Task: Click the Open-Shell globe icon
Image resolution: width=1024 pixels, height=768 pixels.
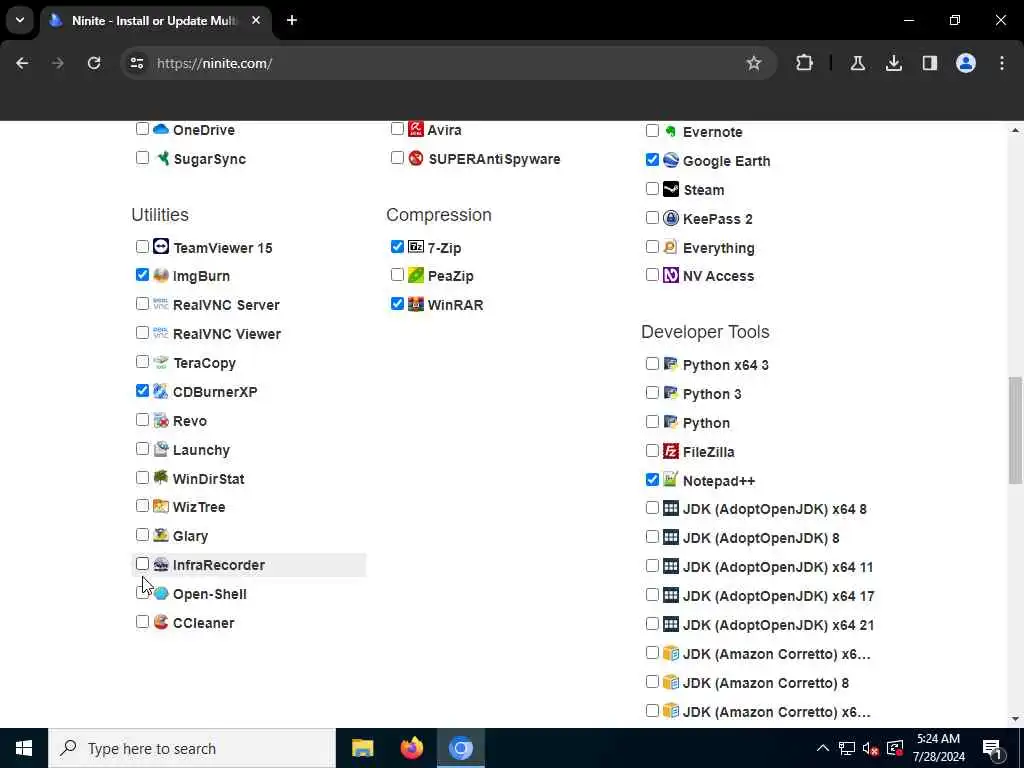Action: tap(161, 594)
